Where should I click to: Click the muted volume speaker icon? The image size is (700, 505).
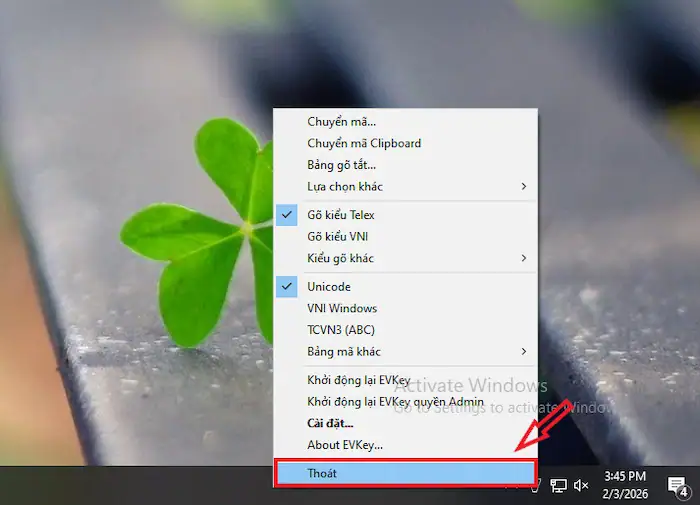tap(581, 486)
